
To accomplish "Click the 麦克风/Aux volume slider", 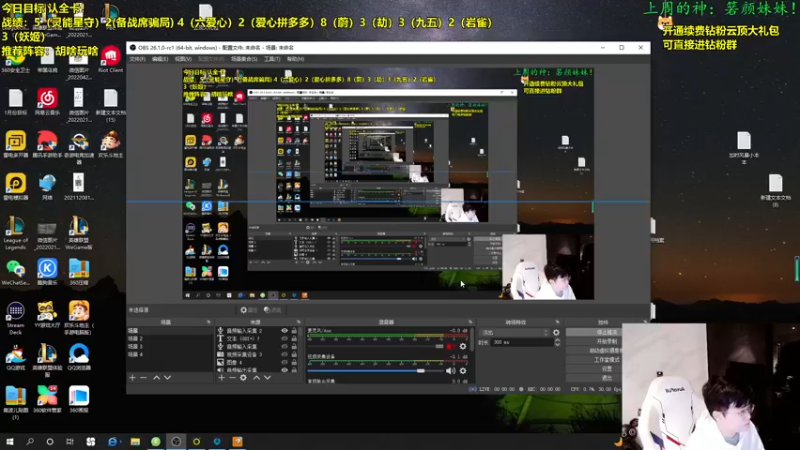I will [376, 346].
